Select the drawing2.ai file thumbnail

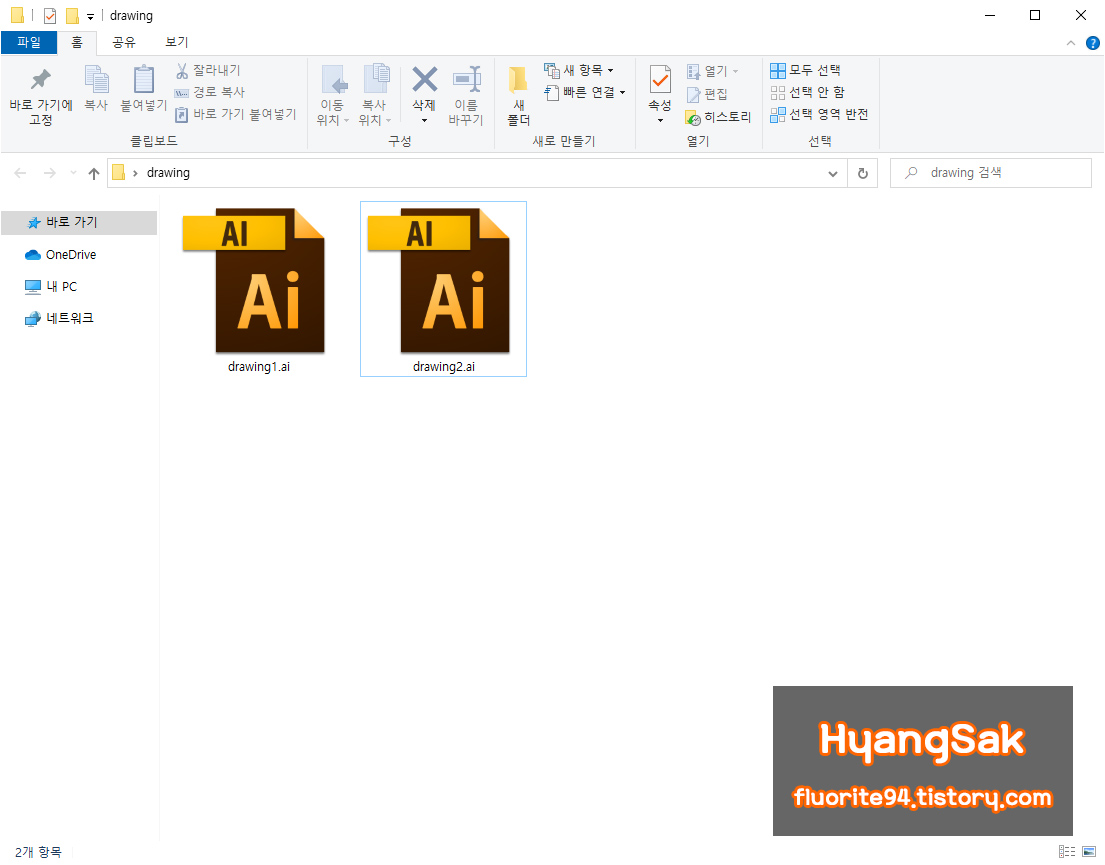coord(440,280)
